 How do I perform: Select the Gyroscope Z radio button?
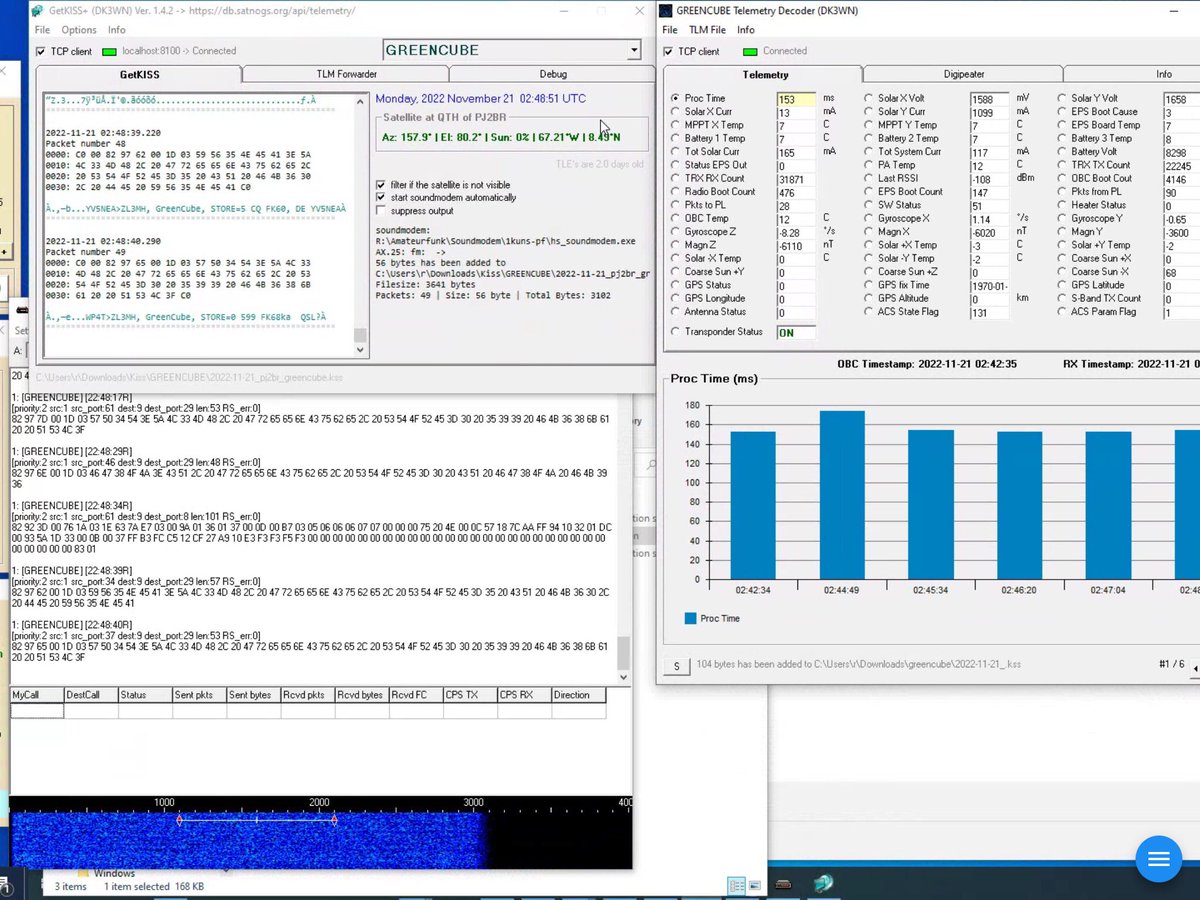click(676, 232)
